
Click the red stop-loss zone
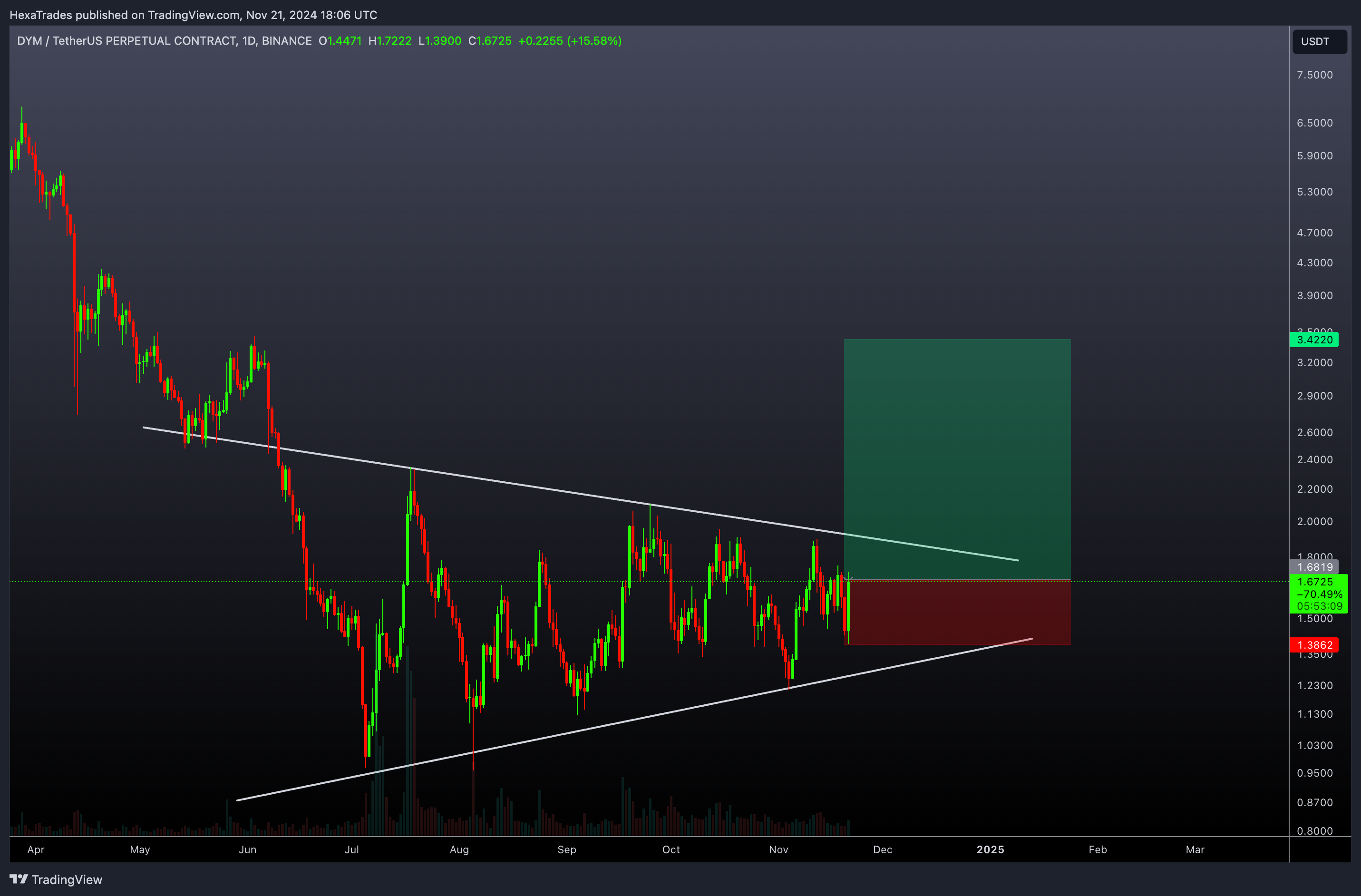(957, 613)
